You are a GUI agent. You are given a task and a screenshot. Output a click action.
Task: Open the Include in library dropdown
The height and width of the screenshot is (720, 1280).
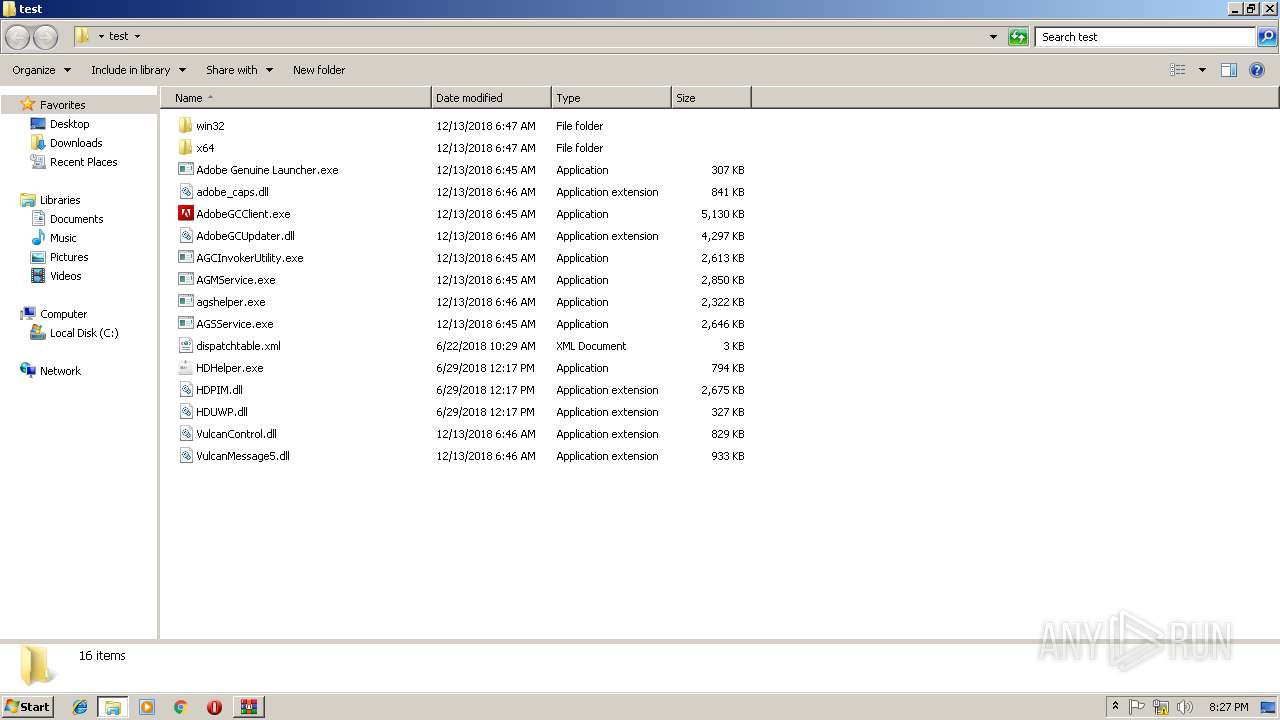pyautogui.click(x=138, y=70)
